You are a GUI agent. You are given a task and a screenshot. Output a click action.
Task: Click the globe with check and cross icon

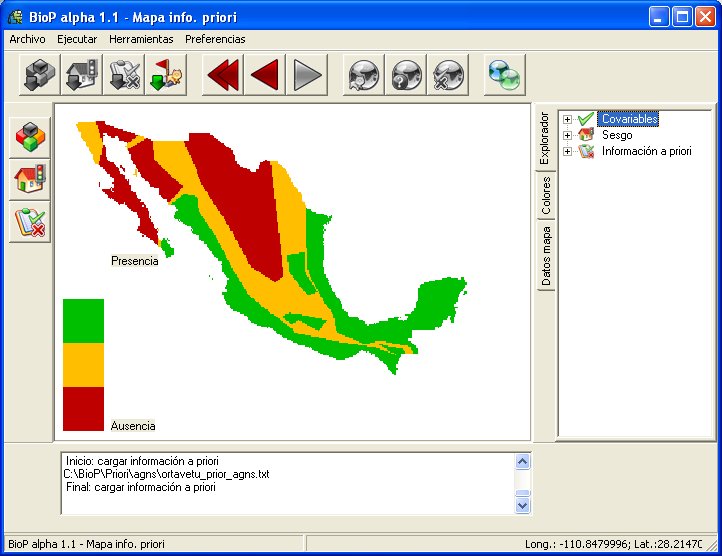(x=448, y=75)
